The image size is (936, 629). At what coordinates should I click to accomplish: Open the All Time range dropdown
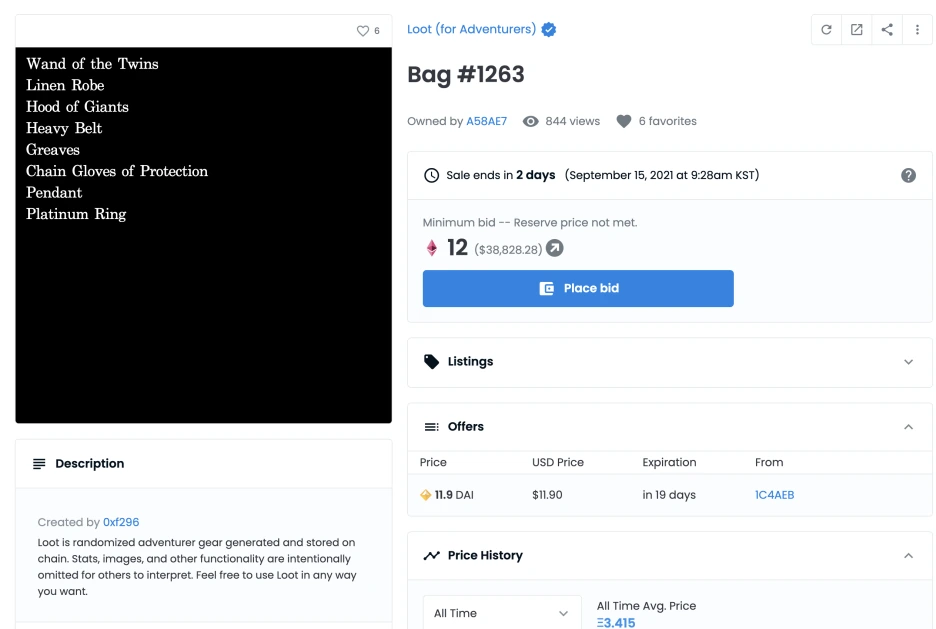click(502, 613)
